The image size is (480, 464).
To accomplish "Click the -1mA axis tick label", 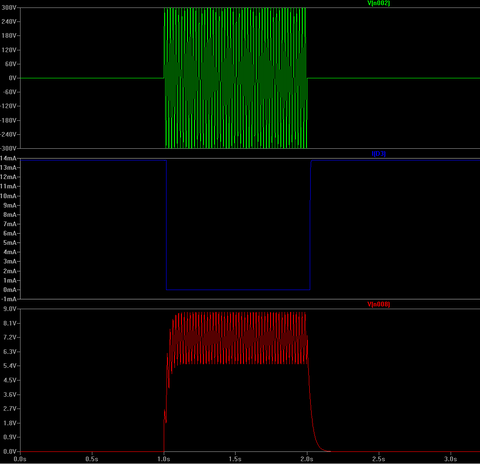I will pos(9,299).
